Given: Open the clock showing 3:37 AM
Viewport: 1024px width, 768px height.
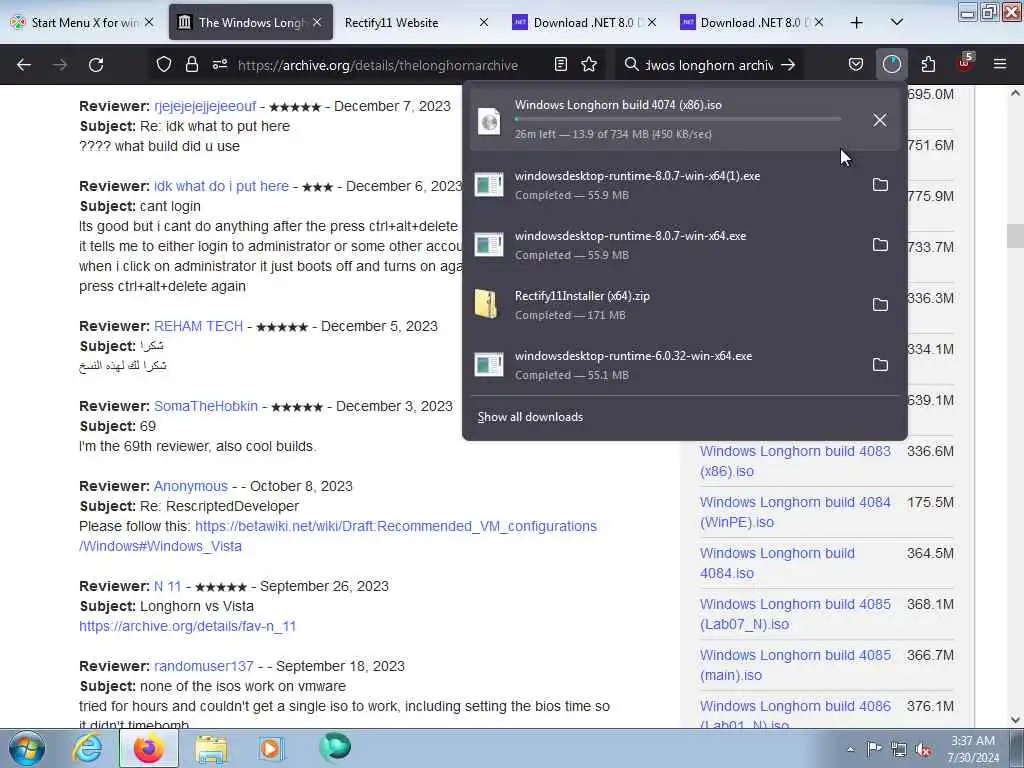Looking at the screenshot, I should [973, 749].
